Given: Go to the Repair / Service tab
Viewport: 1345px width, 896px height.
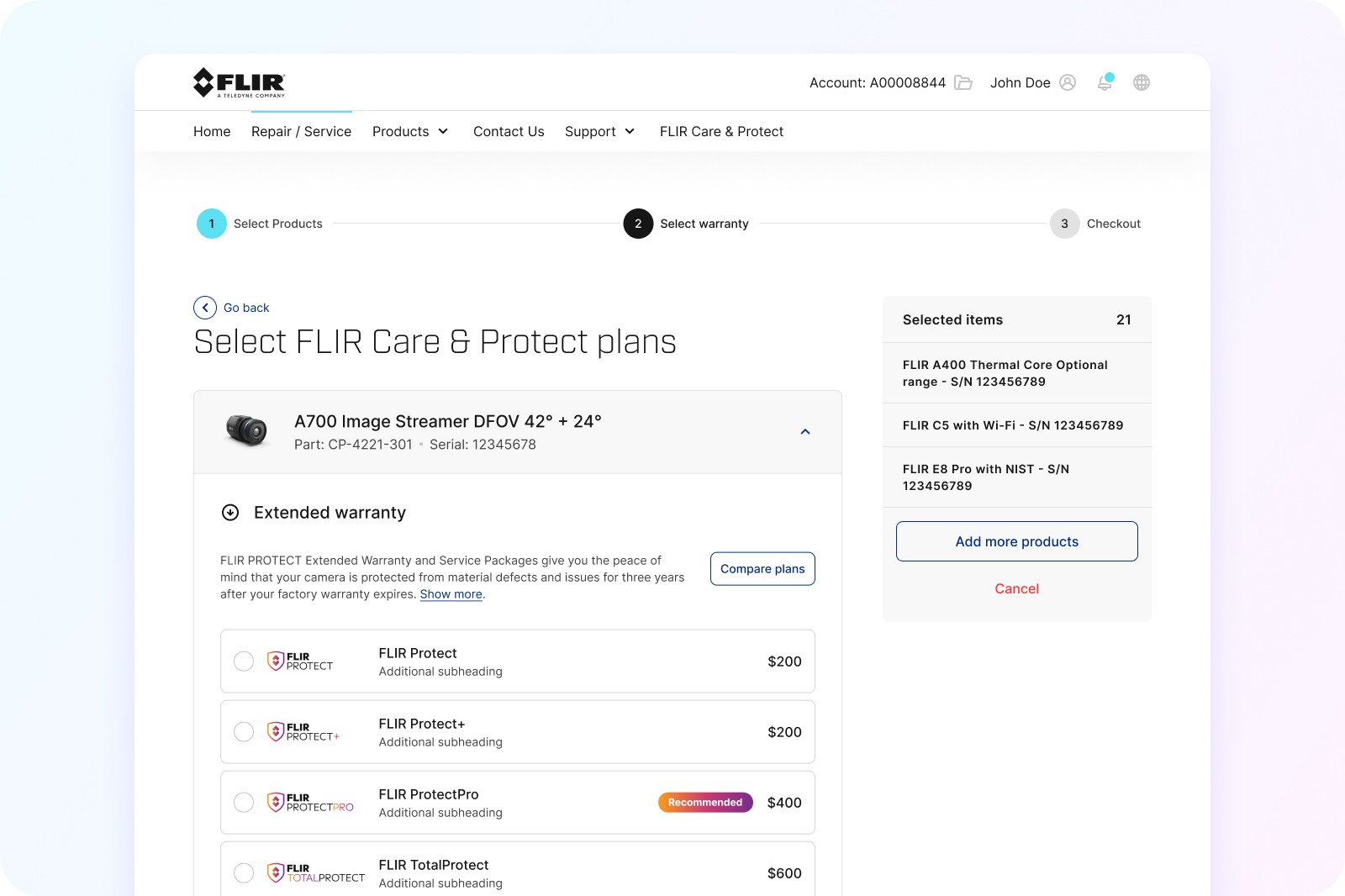Looking at the screenshot, I should pyautogui.click(x=301, y=131).
